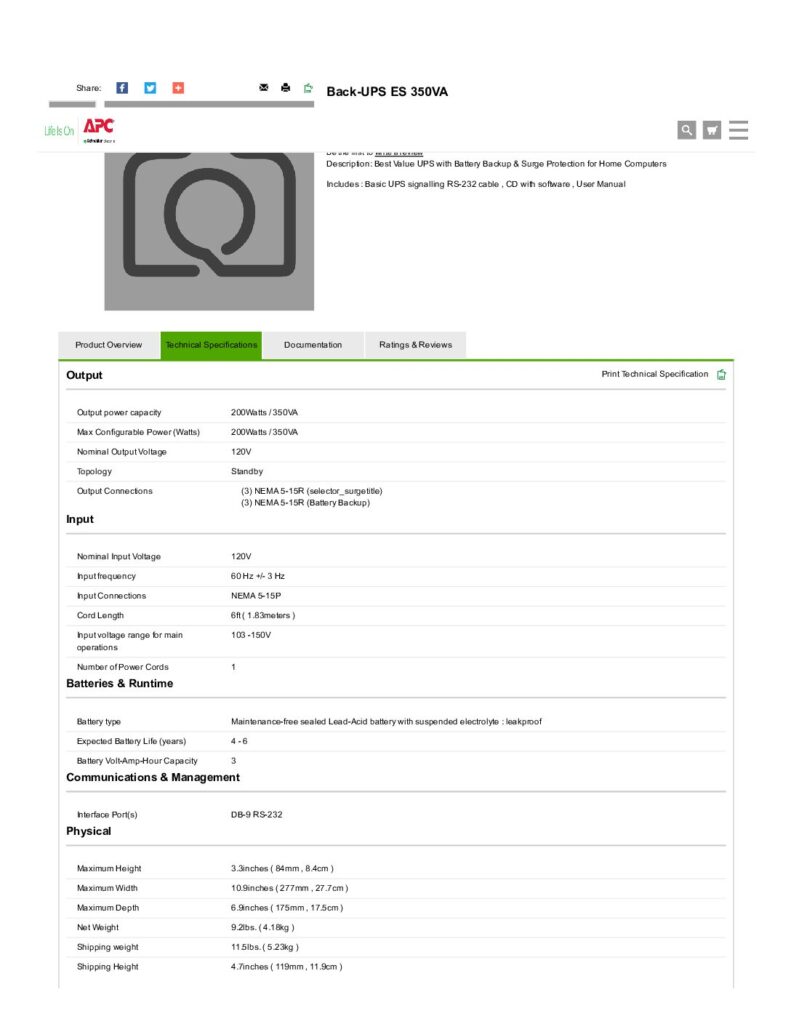Click the product image placeholder
This screenshot has width=791, height=1024.
(209, 231)
